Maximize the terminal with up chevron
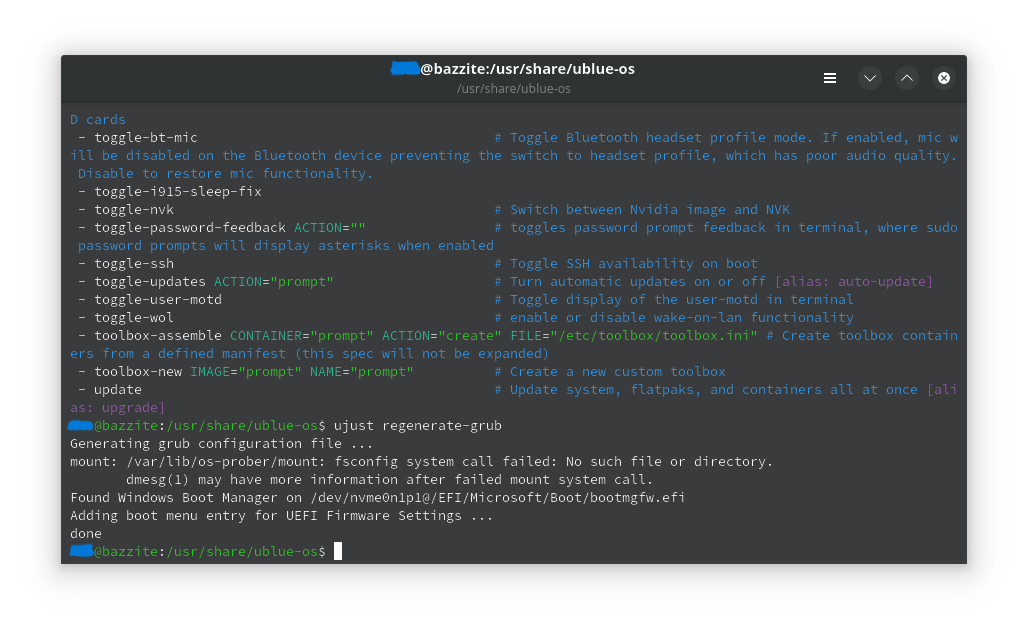 (907, 78)
